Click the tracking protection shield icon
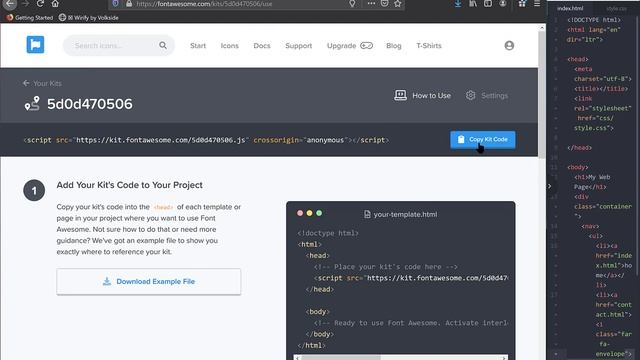Viewport: 640px width, 360px height. coord(116,4)
